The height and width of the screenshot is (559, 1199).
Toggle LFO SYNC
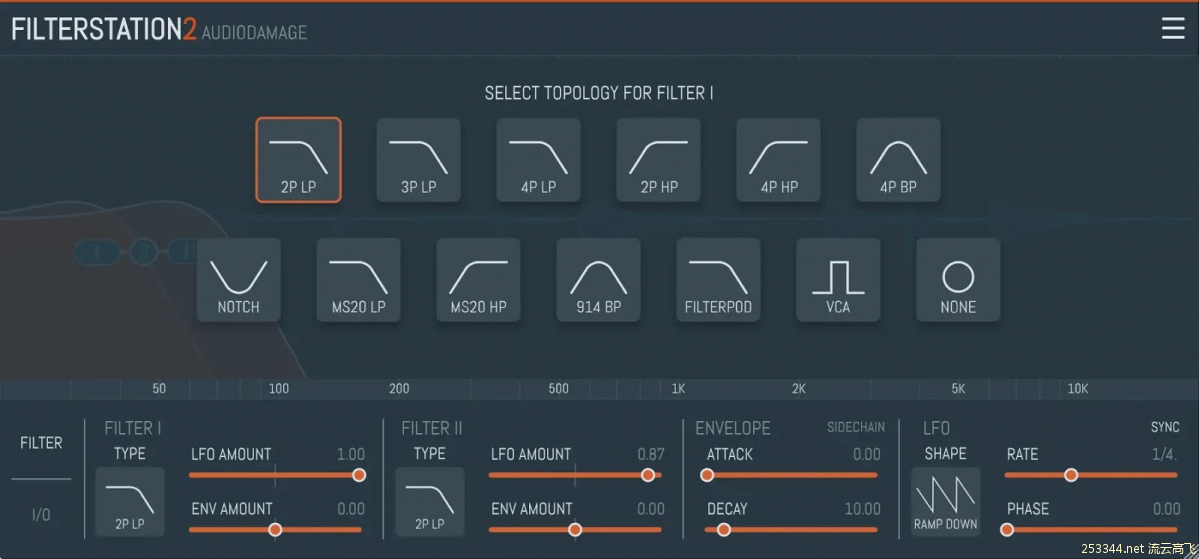[1165, 427]
